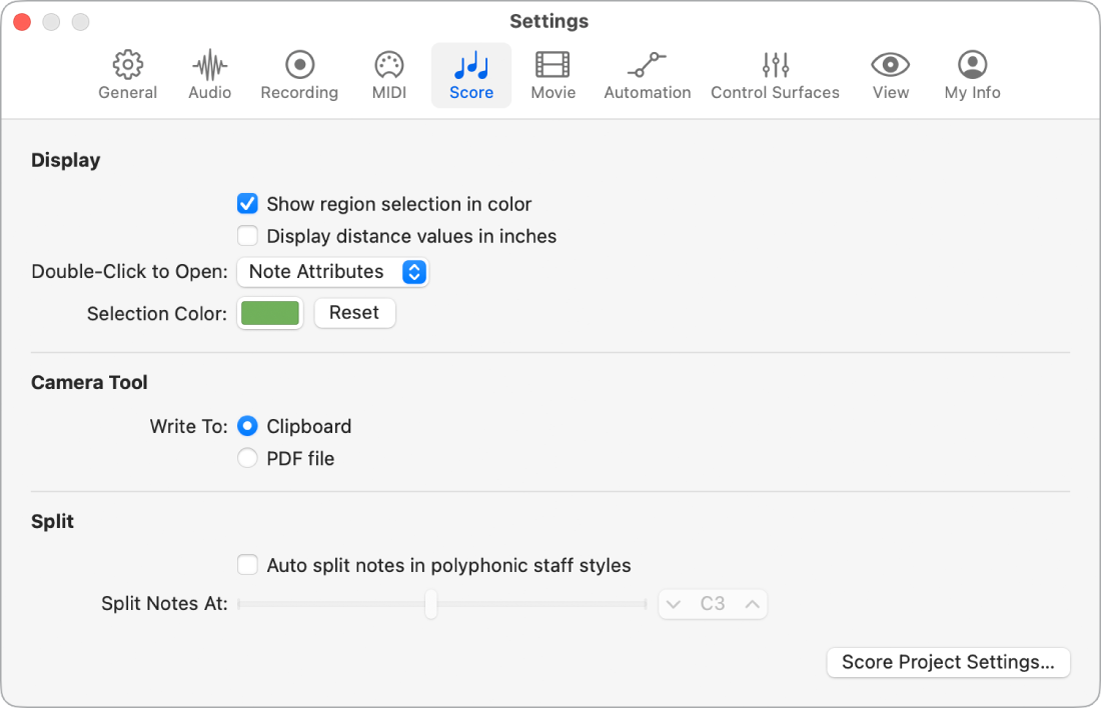This screenshot has height=710, width=1102.
Task: Select the View settings icon
Action: click(x=890, y=74)
